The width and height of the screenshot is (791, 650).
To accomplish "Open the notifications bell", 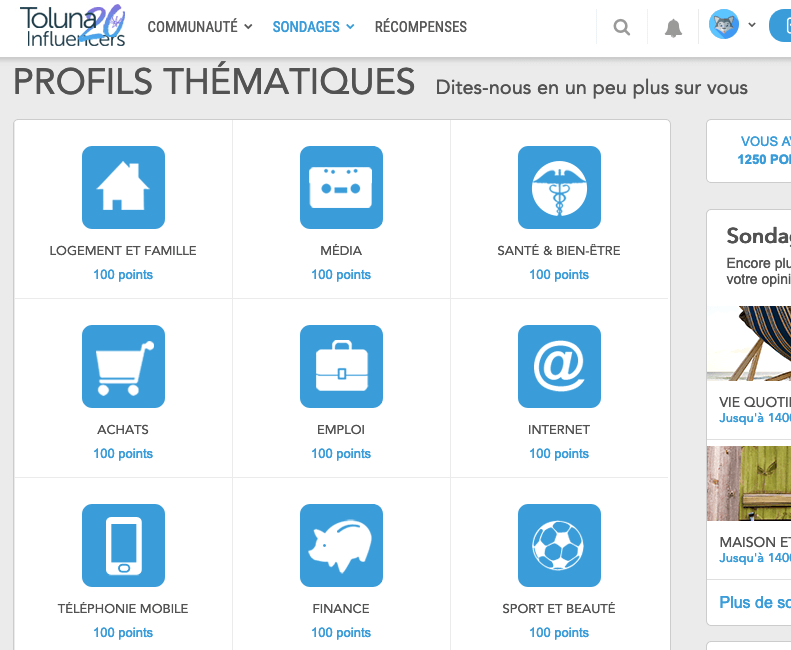I will coord(674,27).
